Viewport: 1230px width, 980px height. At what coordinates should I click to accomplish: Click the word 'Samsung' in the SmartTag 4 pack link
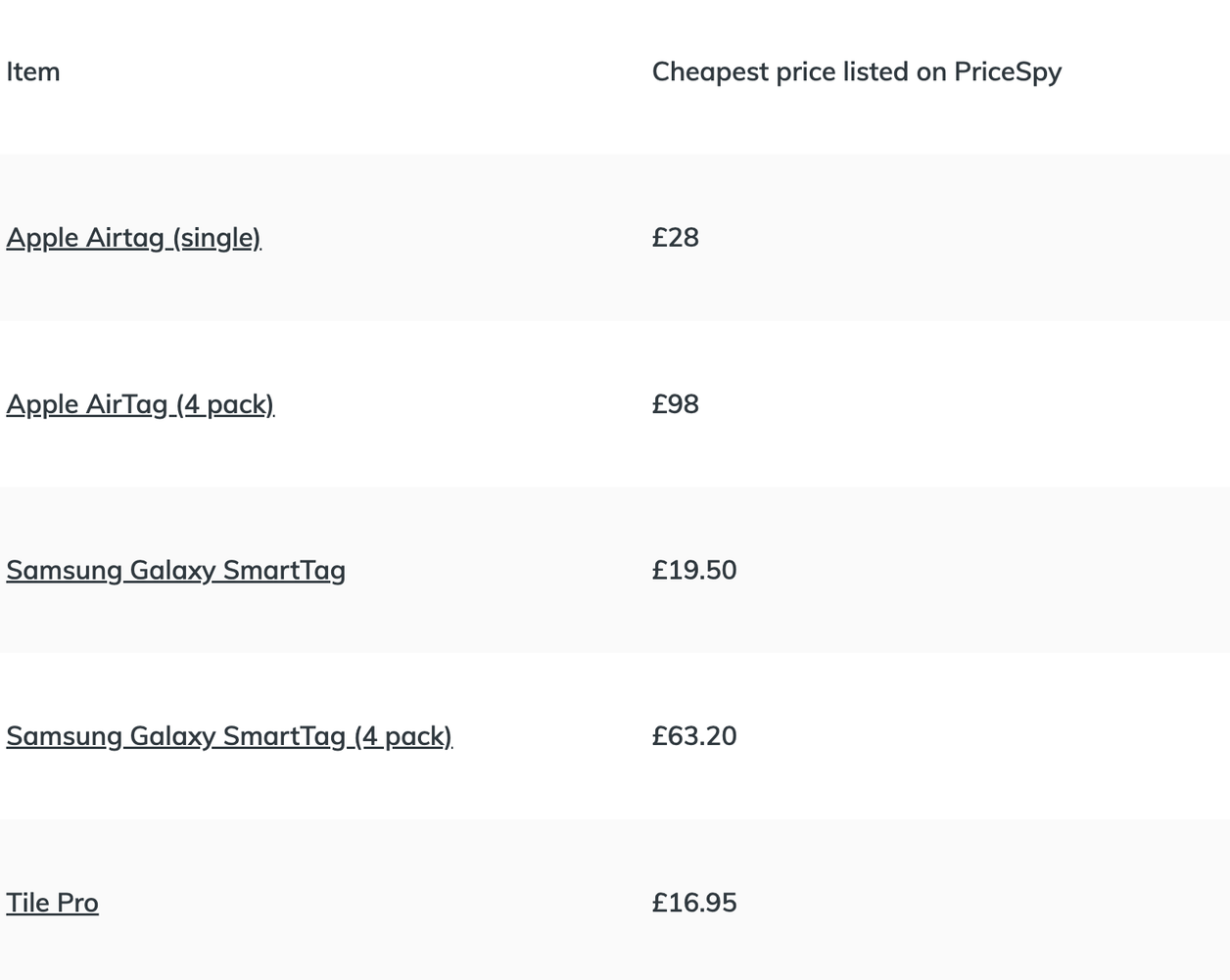tap(64, 736)
